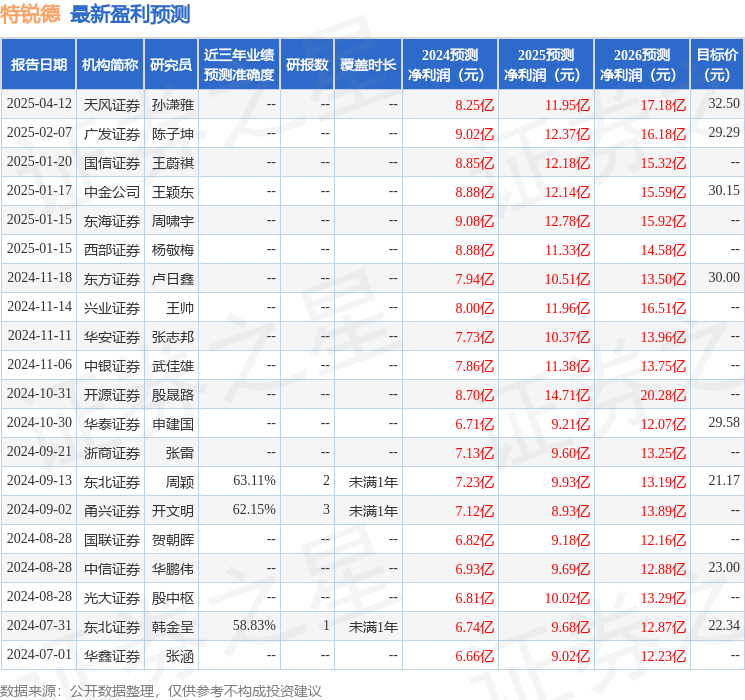Screen dimensions: 745x700
Task: Click the 2024预测净利润 header
Action: [x=449, y=65]
